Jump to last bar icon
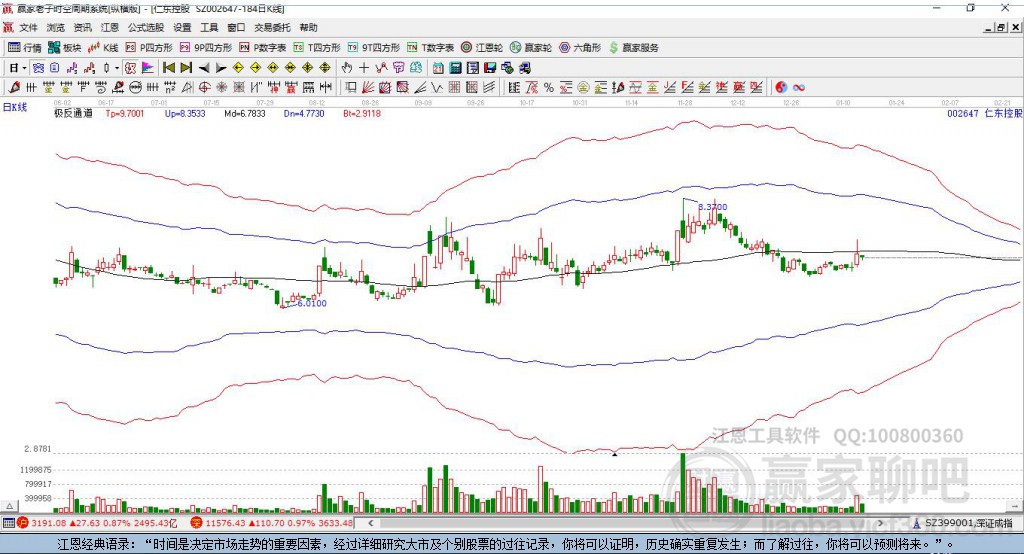Image resolution: width=1024 pixels, height=554 pixels. coord(186,68)
